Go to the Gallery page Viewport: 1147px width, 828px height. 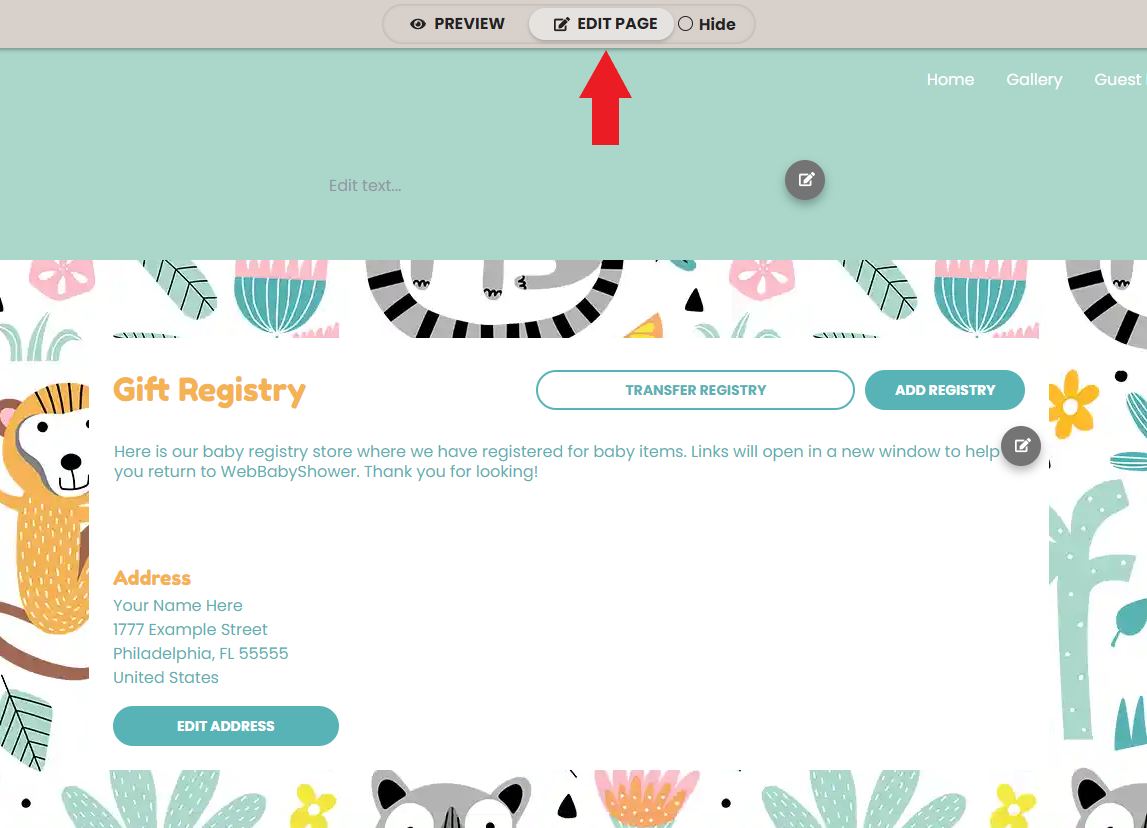pyautogui.click(x=1034, y=79)
